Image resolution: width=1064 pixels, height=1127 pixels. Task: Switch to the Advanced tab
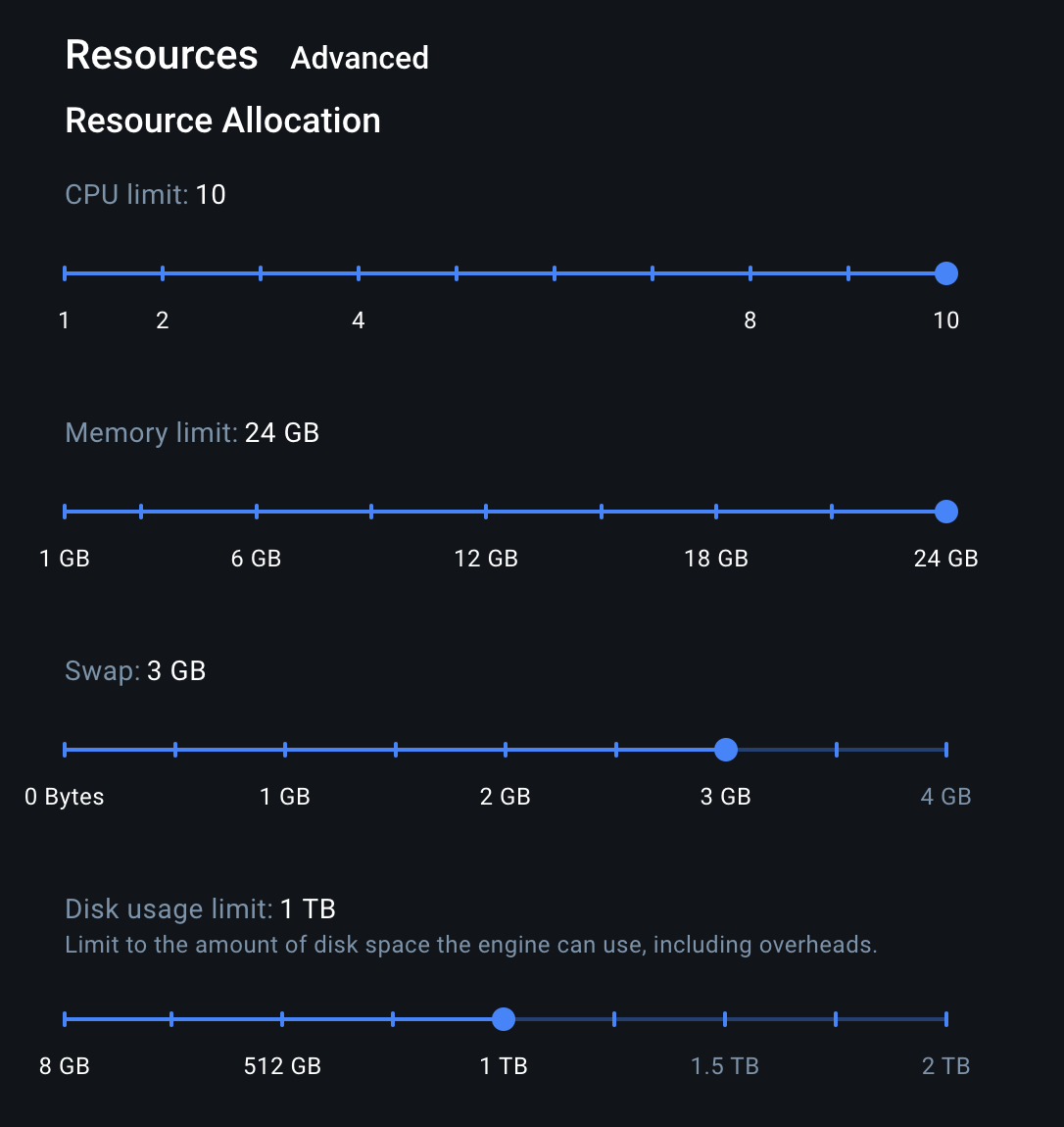[x=359, y=58]
